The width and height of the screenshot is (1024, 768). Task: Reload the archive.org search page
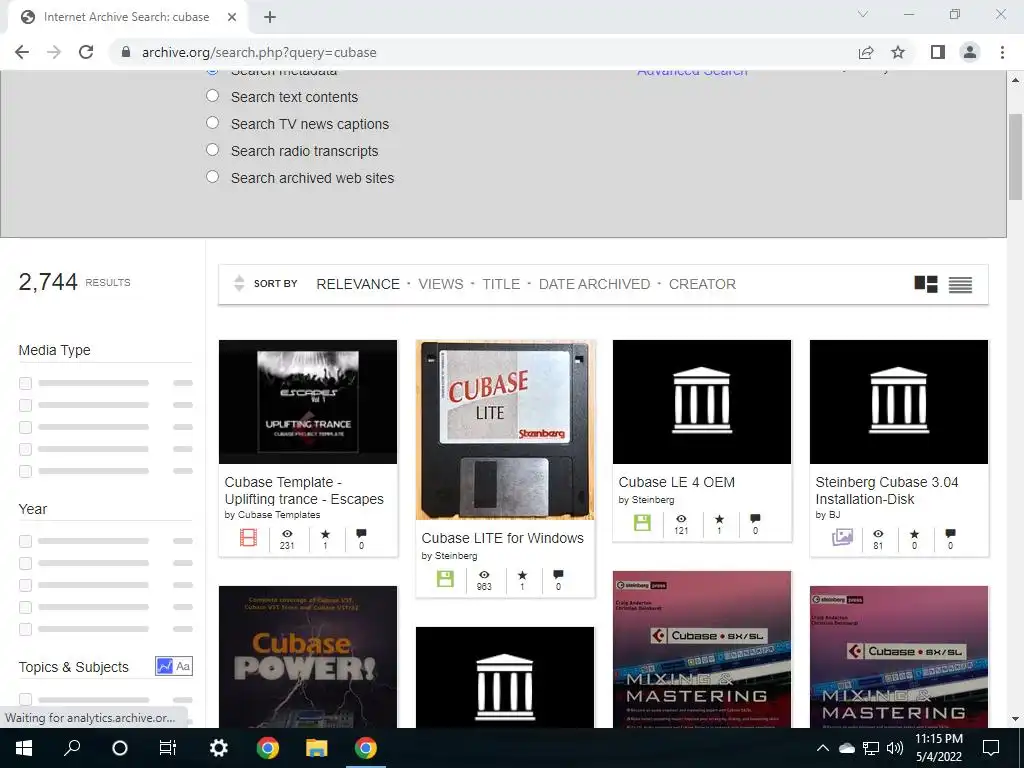coord(86,52)
